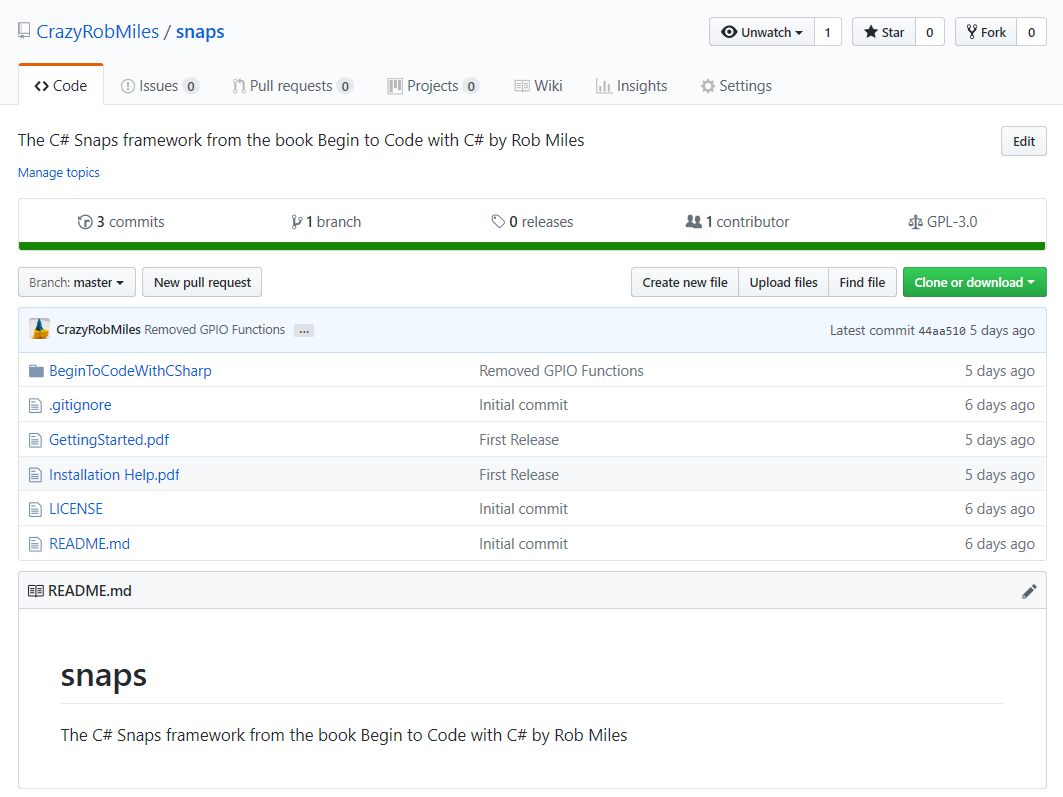Open the 0 releases link
Screen dimensions: 1063x797
532,222
